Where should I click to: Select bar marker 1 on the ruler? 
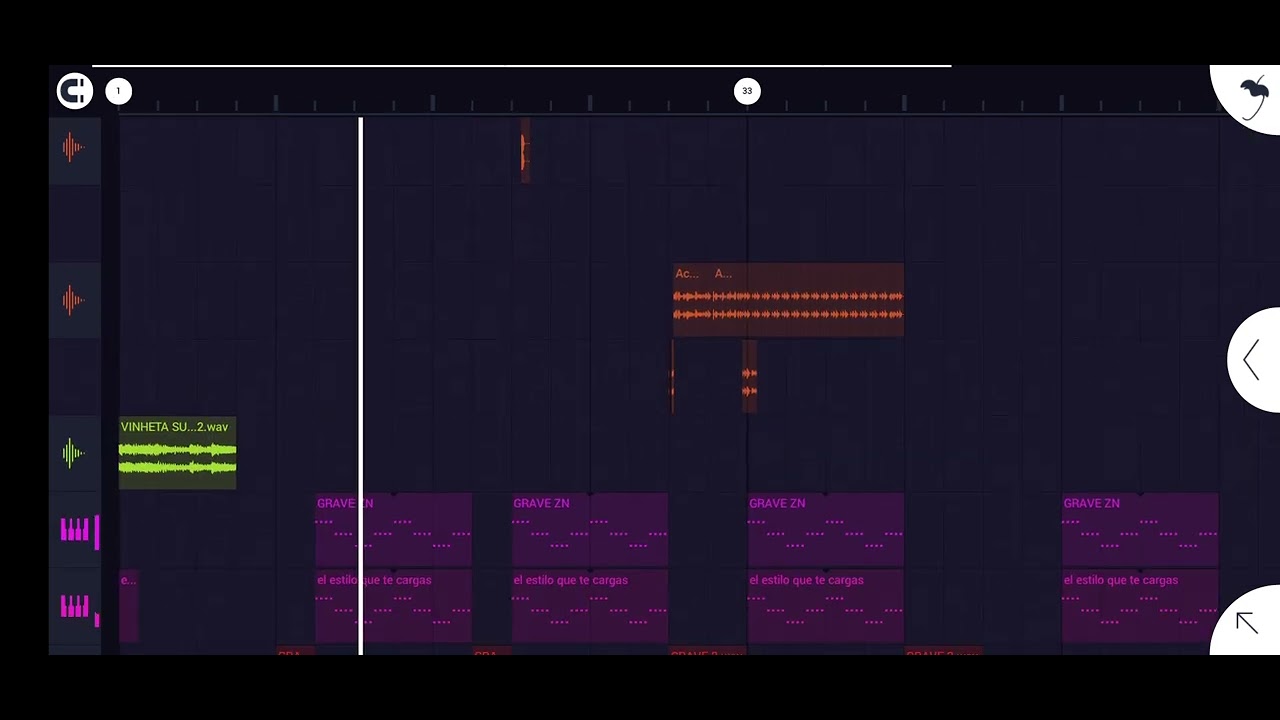click(x=118, y=91)
